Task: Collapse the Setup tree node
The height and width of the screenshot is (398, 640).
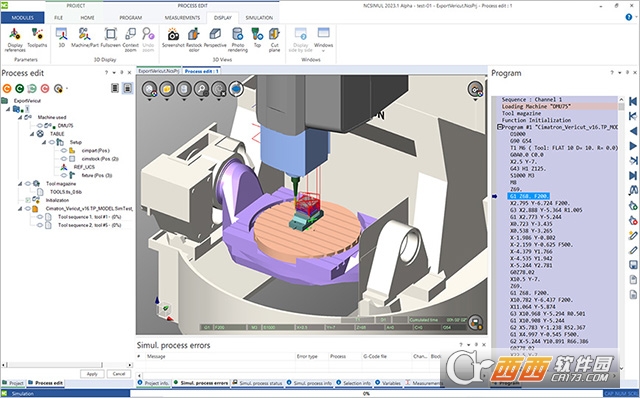Action: coord(44,142)
